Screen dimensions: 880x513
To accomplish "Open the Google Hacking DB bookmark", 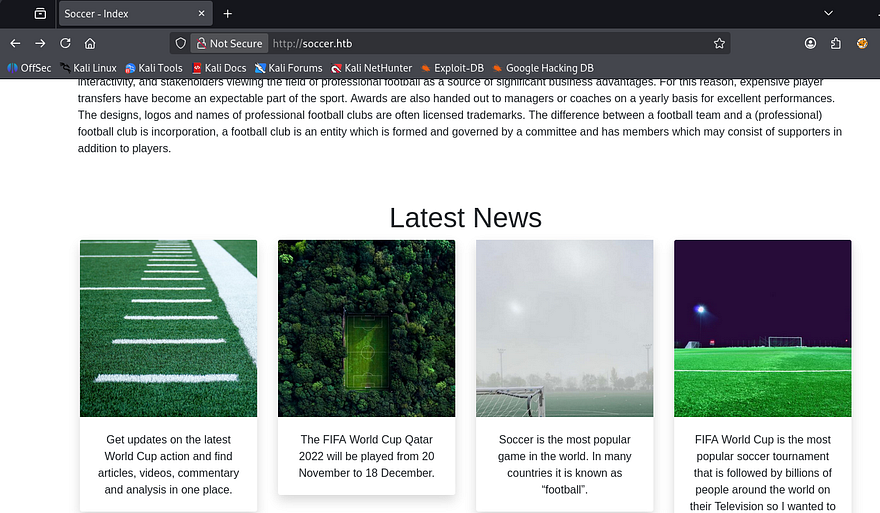I will [545, 68].
